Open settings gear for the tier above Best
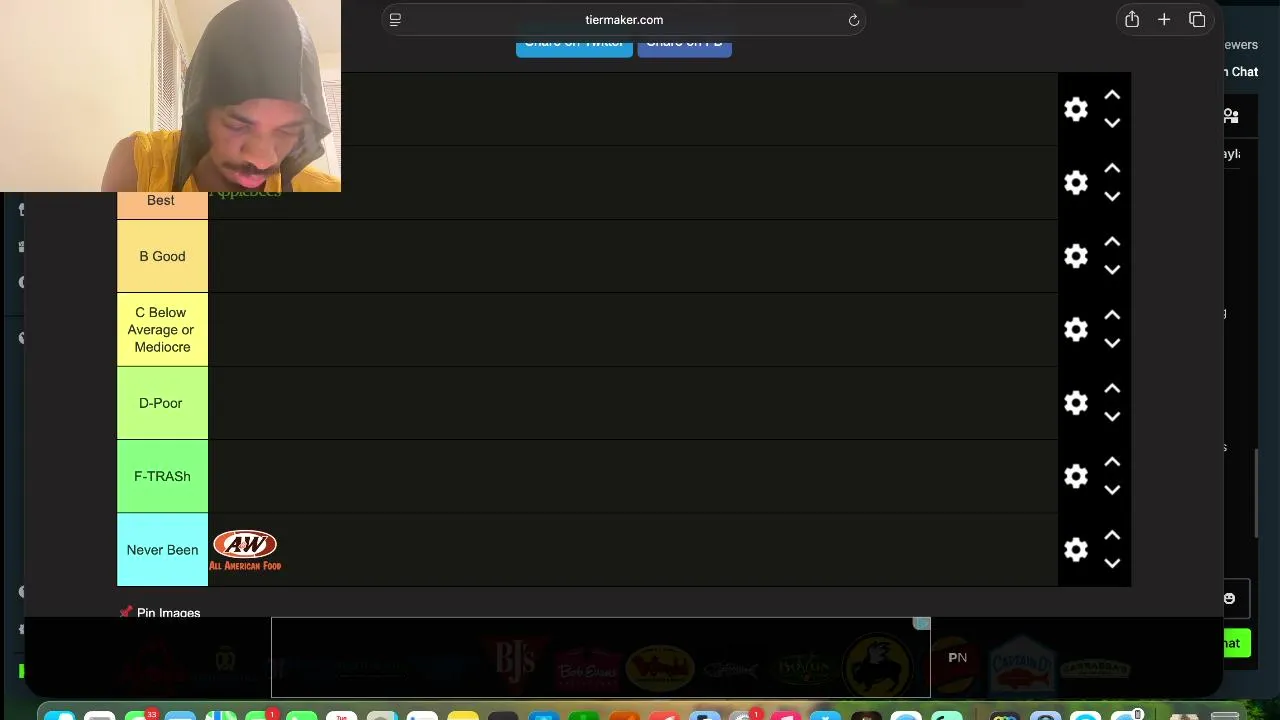Screen dimensions: 1280x720 pyautogui.click(x=1076, y=109)
